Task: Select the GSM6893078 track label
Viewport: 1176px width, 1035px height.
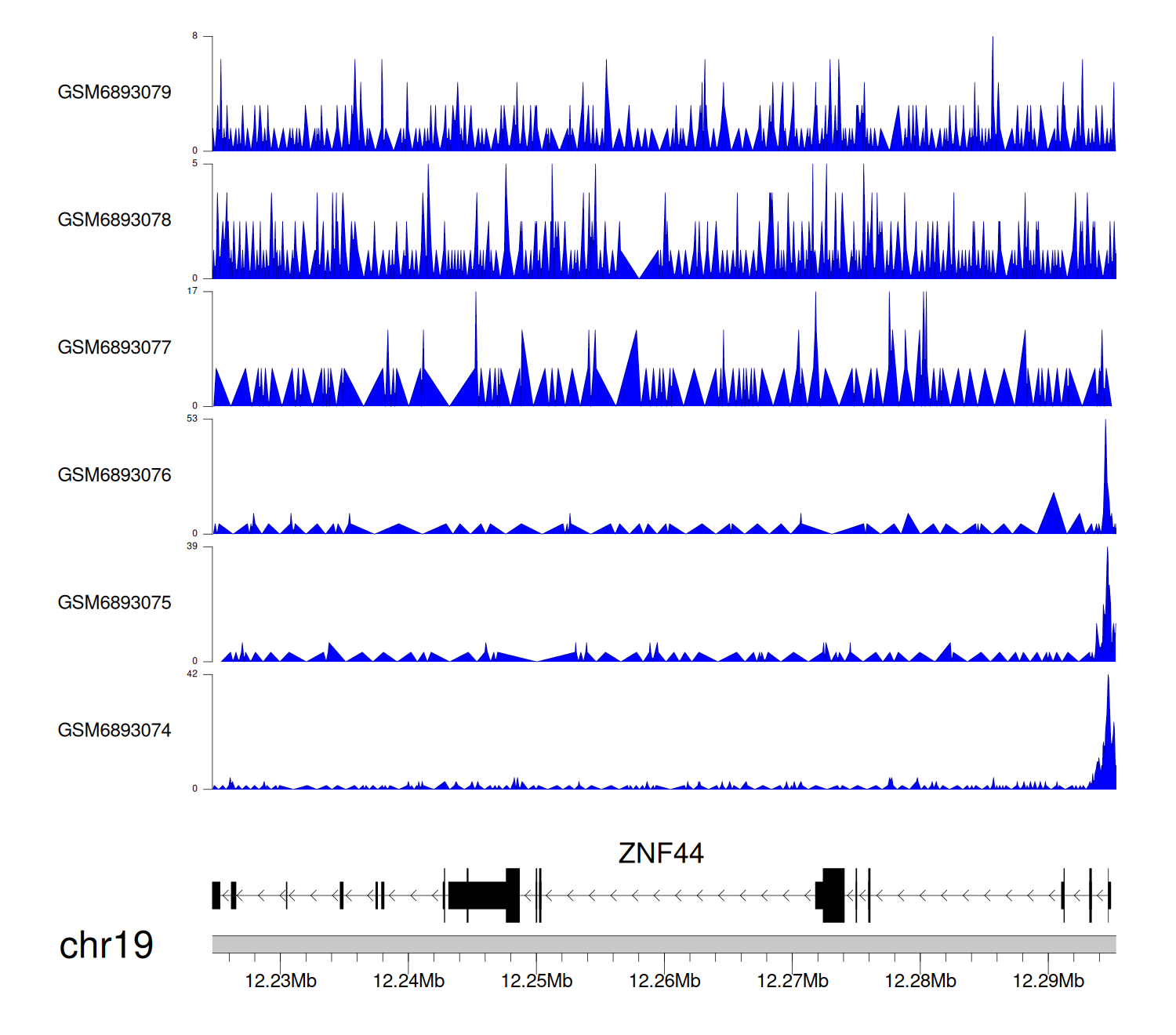Action: 114,220
